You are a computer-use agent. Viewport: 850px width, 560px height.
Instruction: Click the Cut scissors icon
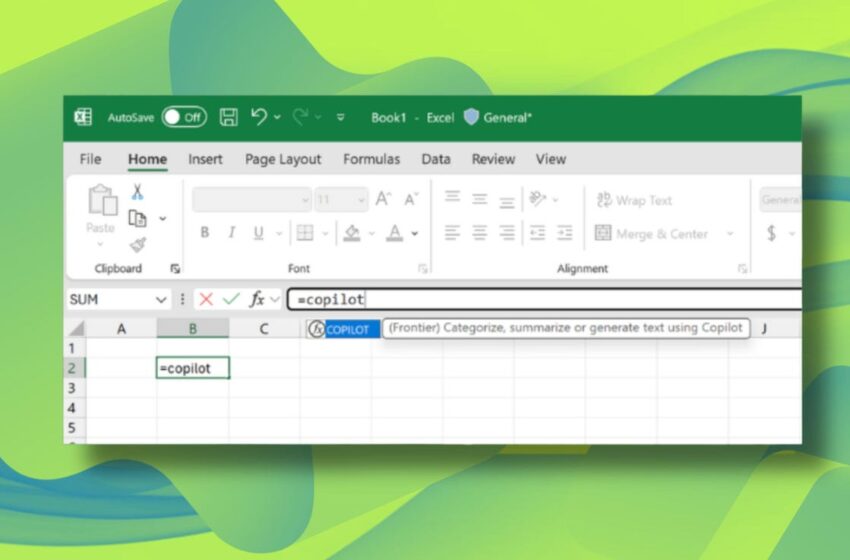tap(137, 192)
